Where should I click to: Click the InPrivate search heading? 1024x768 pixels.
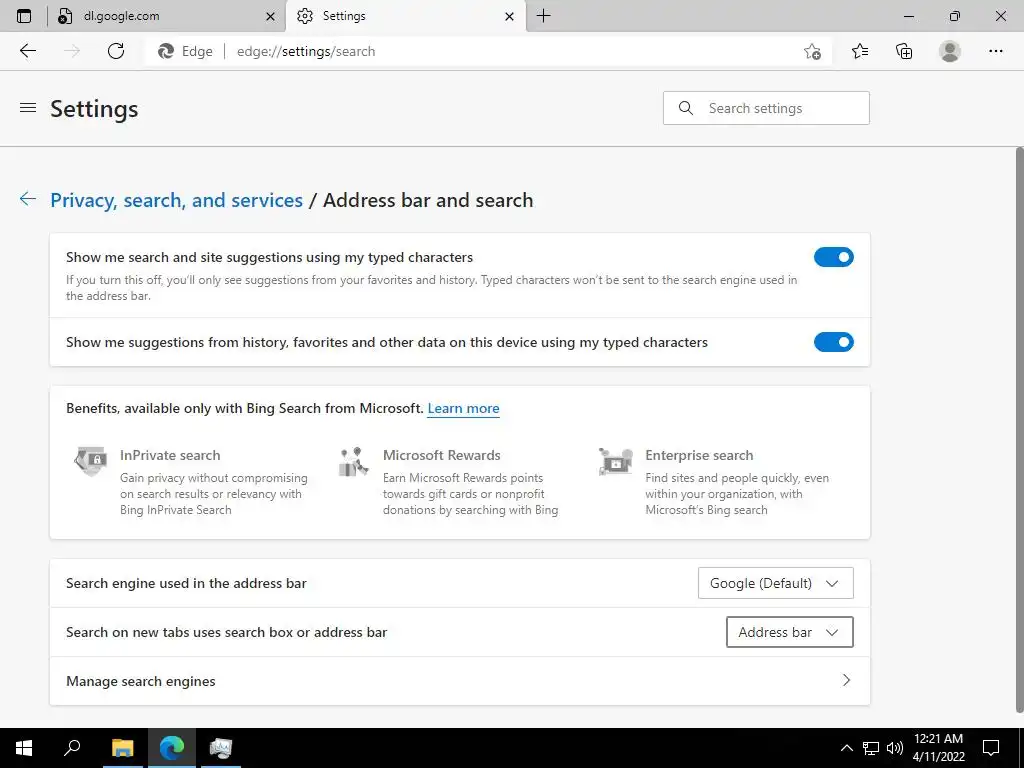(x=170, y=455)
